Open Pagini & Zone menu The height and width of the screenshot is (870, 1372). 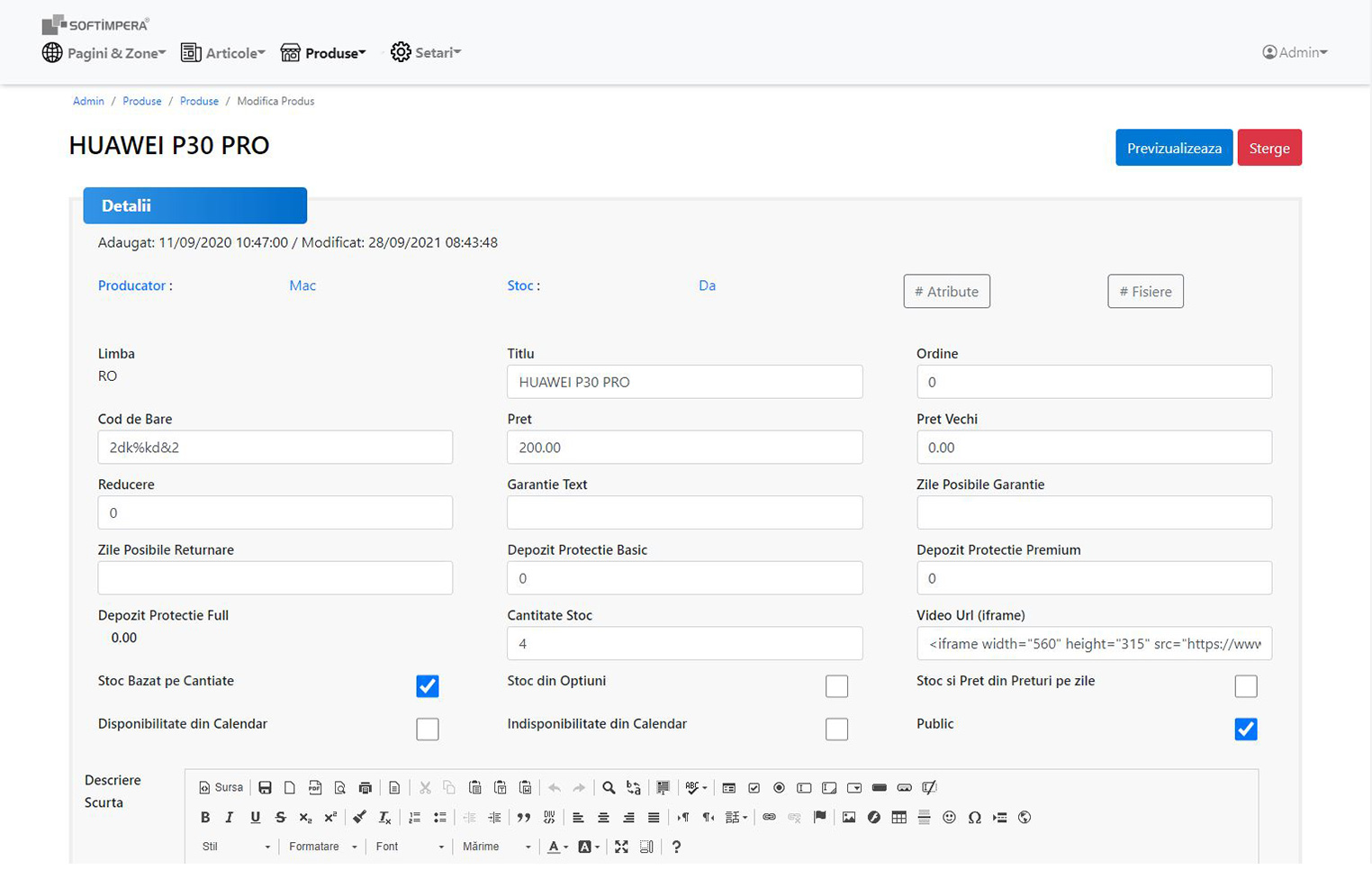tap(104, 53)
